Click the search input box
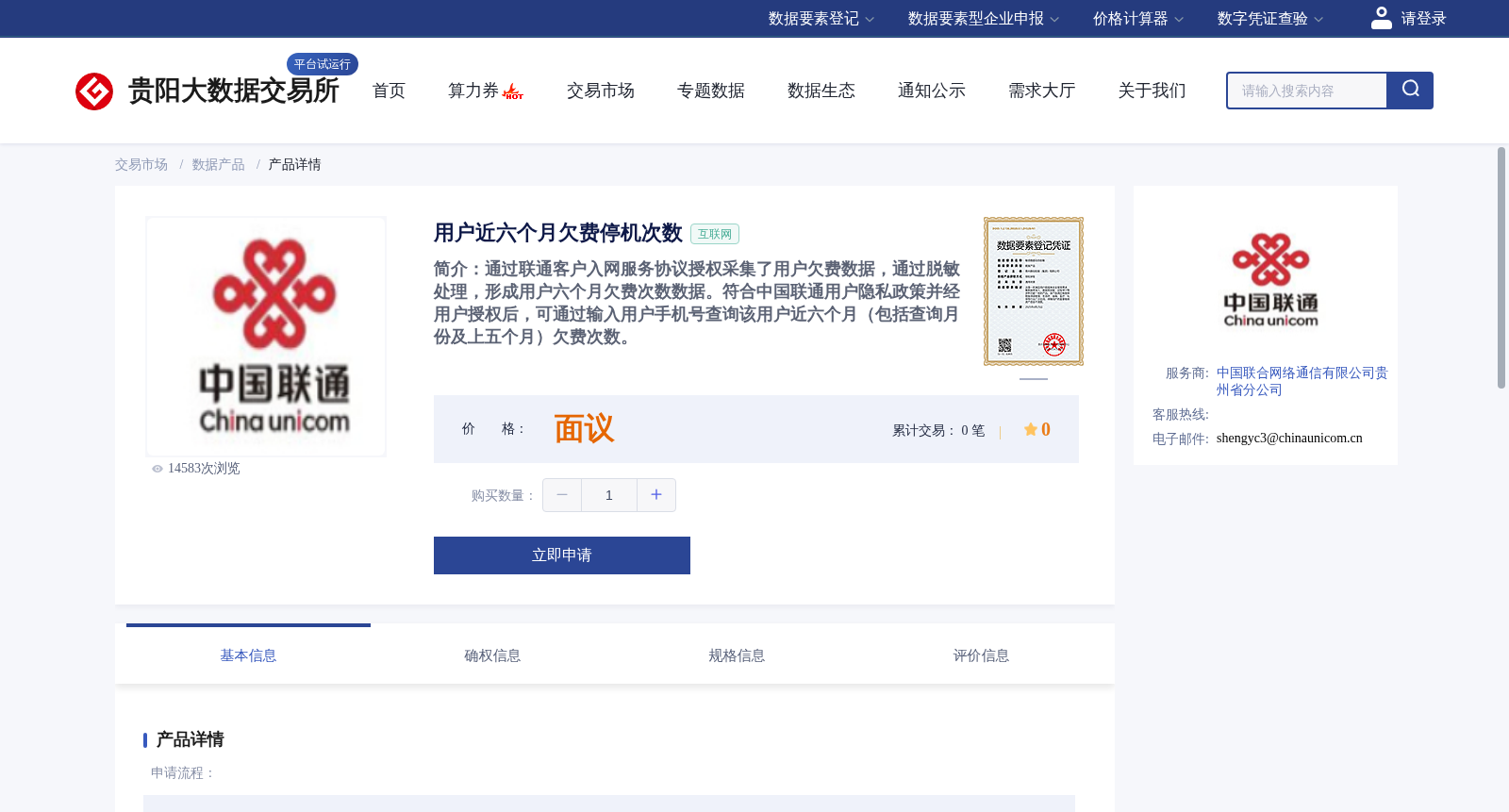Viewport: 1509px width, 812px height. coord(1307,91)
